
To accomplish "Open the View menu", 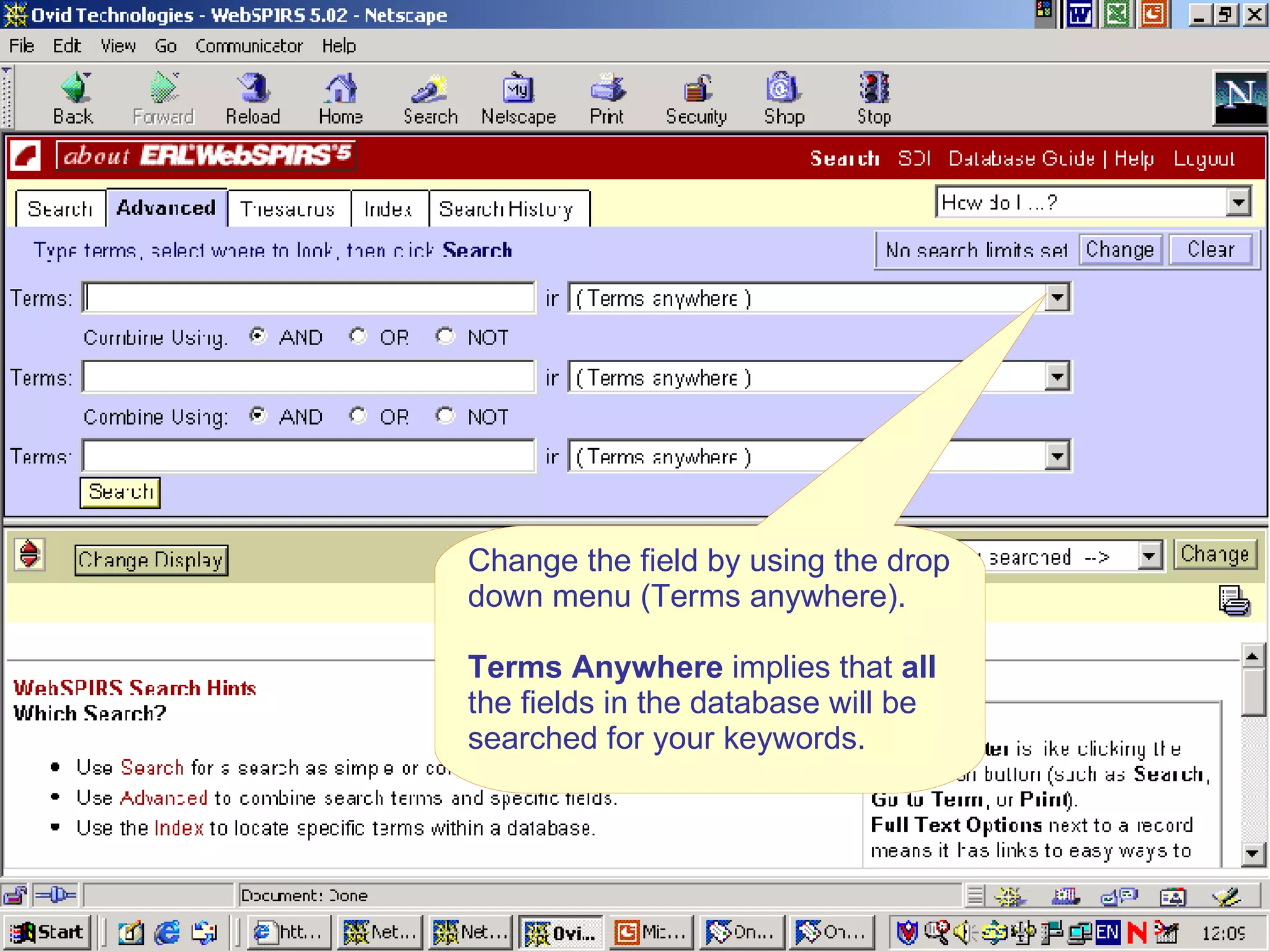I will [118, 46].
